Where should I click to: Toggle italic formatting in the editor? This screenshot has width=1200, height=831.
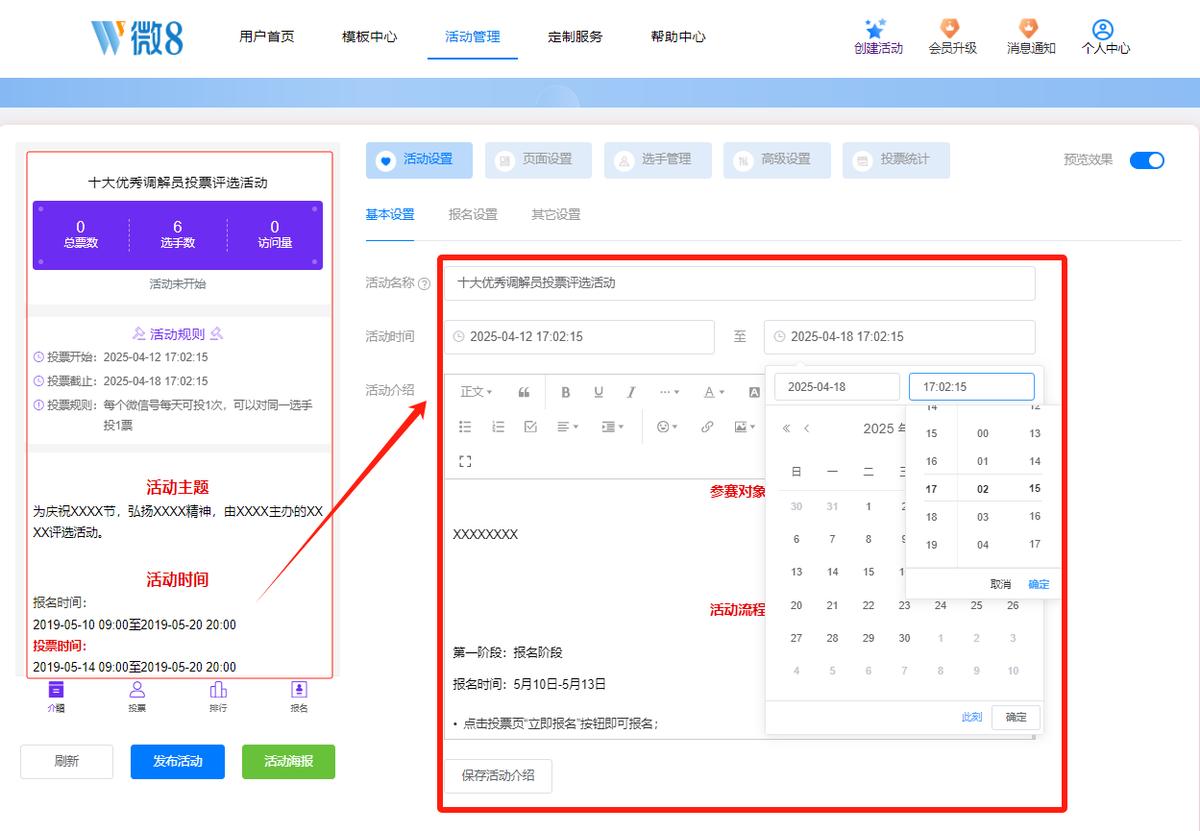pyautogui.click(x=631, y=392)
